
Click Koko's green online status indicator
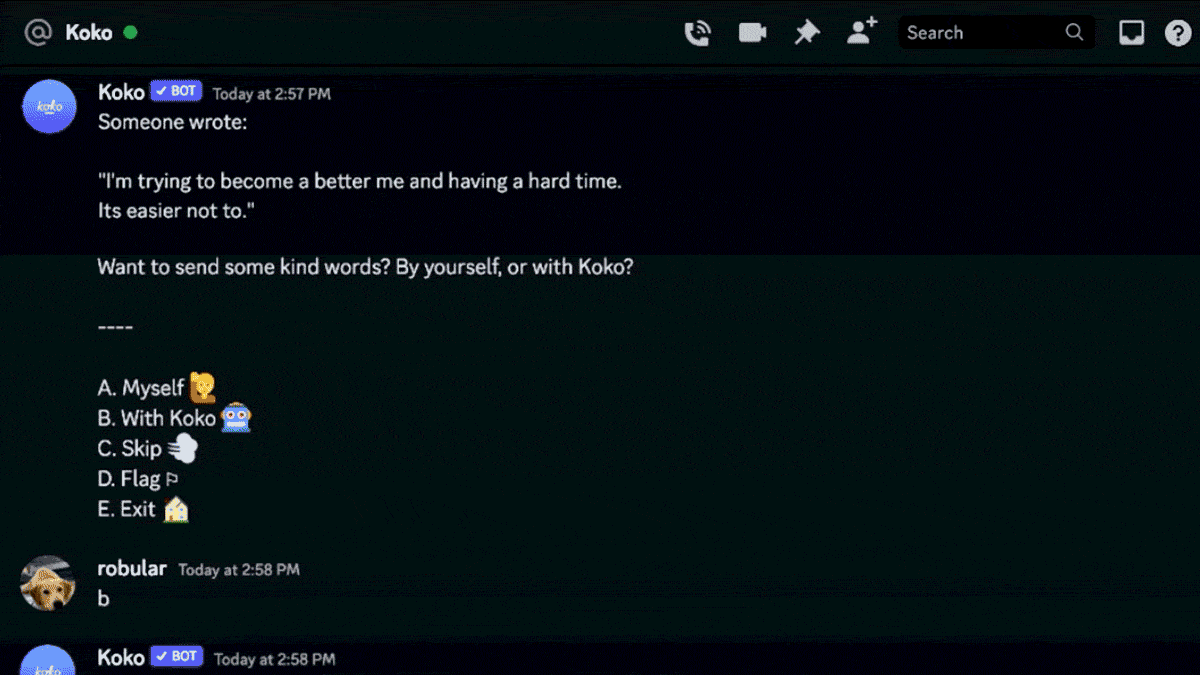(131, 32)
